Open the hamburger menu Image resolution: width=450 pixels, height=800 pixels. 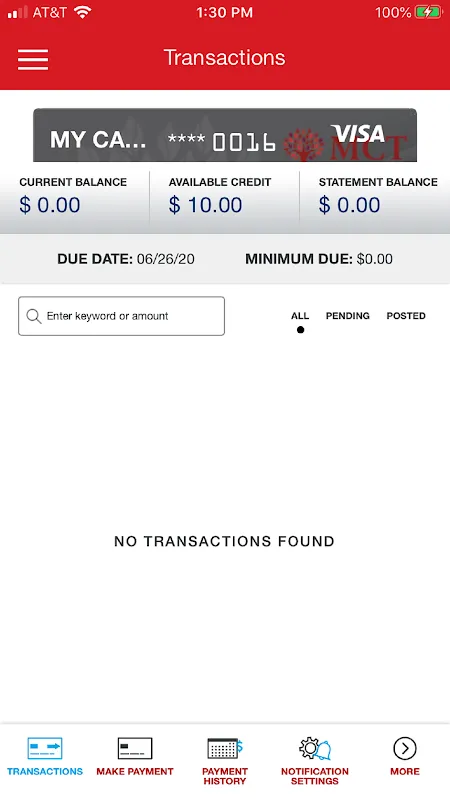pos(33,60)
